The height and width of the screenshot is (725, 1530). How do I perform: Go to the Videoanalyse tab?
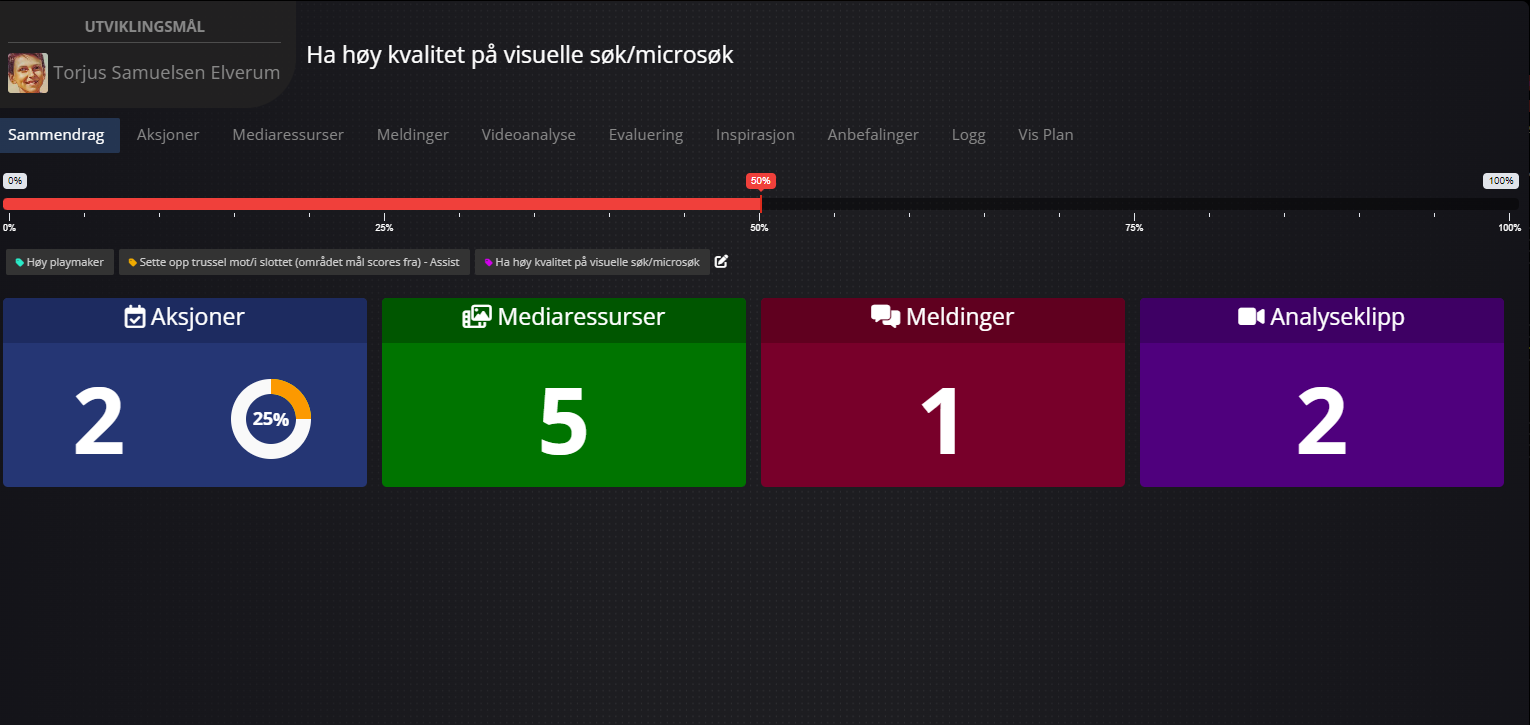[x=528, y=135]
